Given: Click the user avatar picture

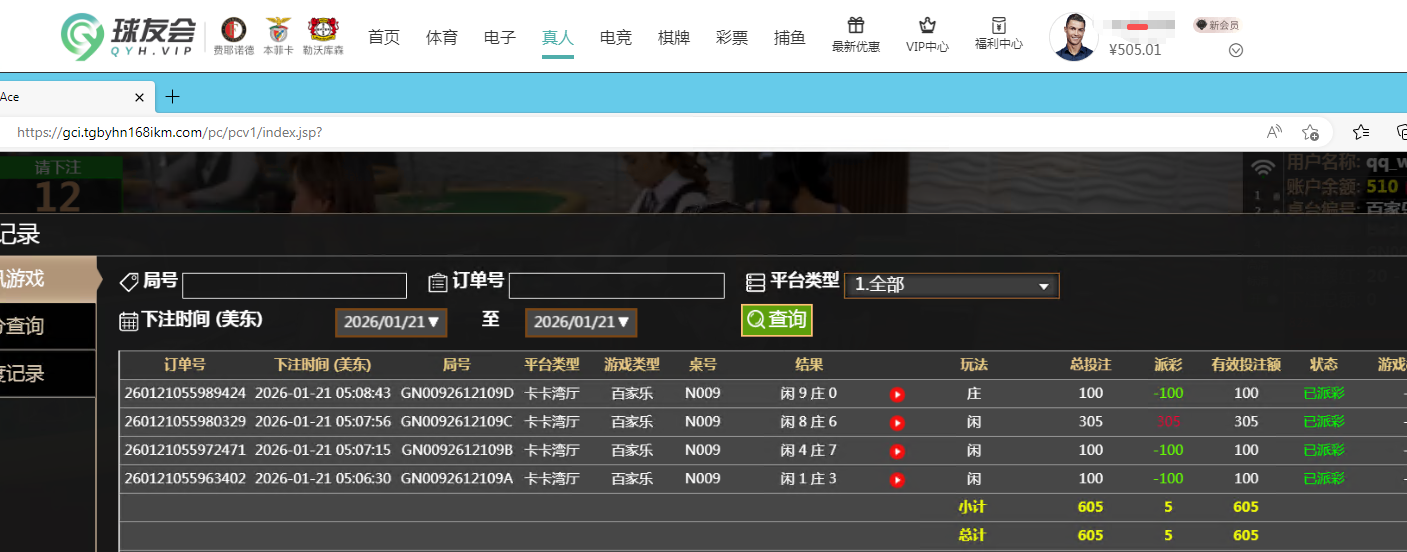Looking at the screenshot, I should point(1073,37).
